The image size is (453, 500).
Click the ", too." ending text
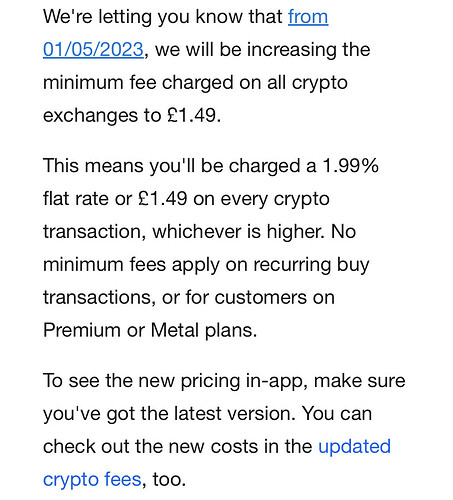pyautogui.click(x=164, y=480)
